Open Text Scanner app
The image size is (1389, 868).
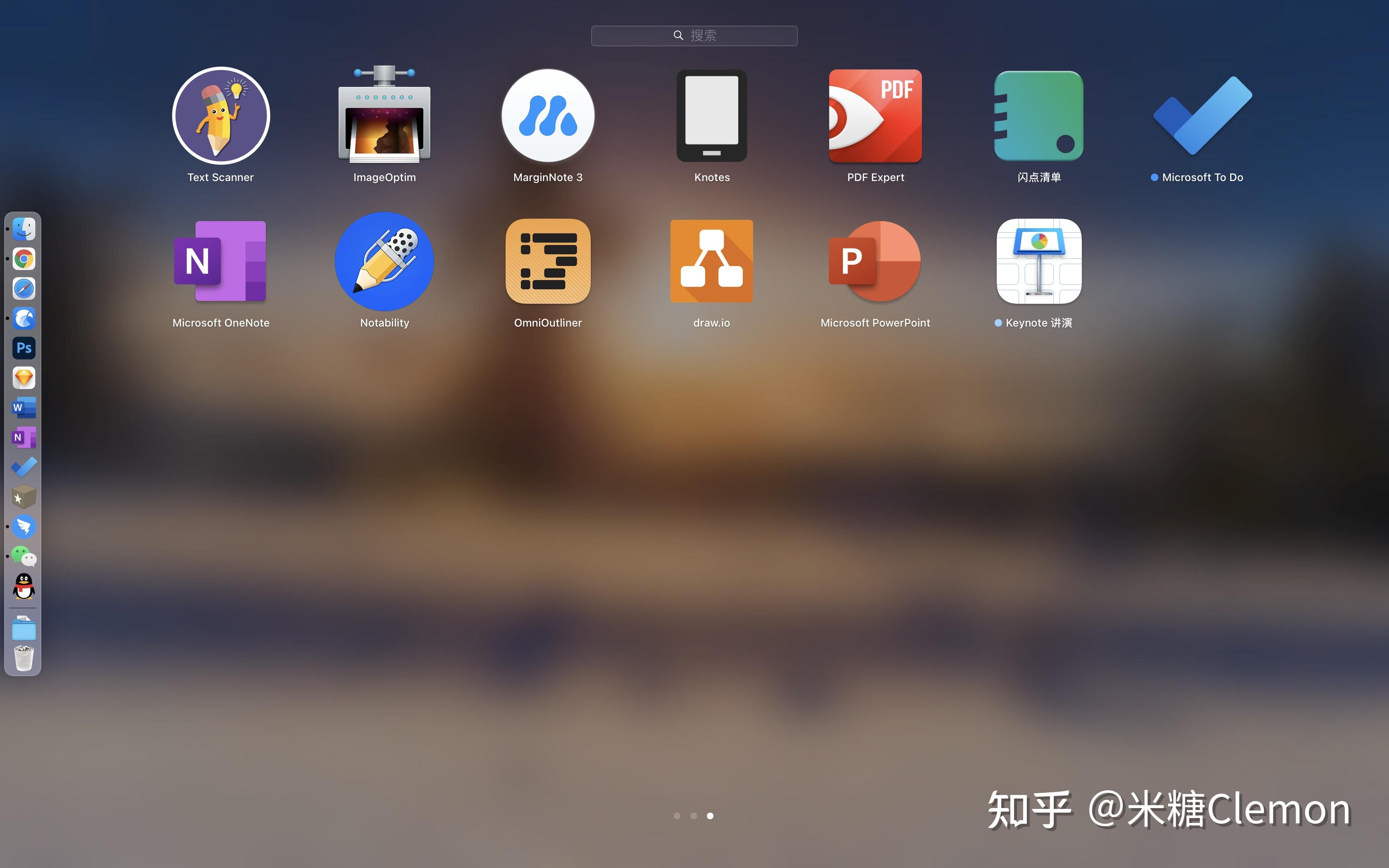(x=219, y=115)
